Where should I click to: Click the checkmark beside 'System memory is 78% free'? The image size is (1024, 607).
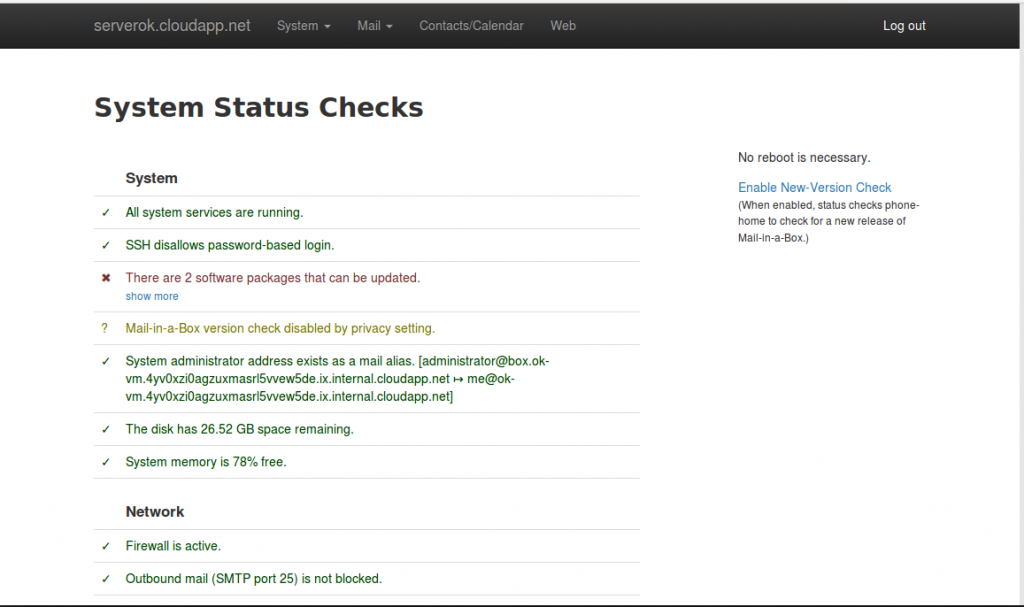tap(105, 462)
